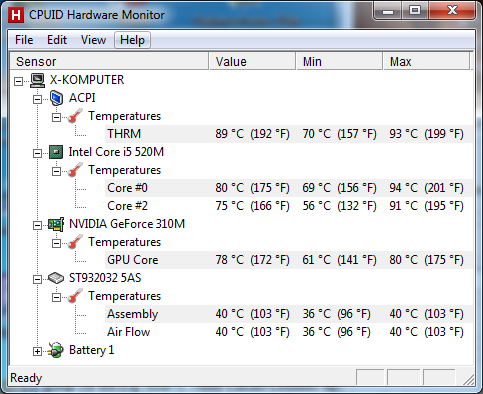This screenshot has width=483, height=394.
Task: Collapse the ACPI node
Action: point(37,99)
